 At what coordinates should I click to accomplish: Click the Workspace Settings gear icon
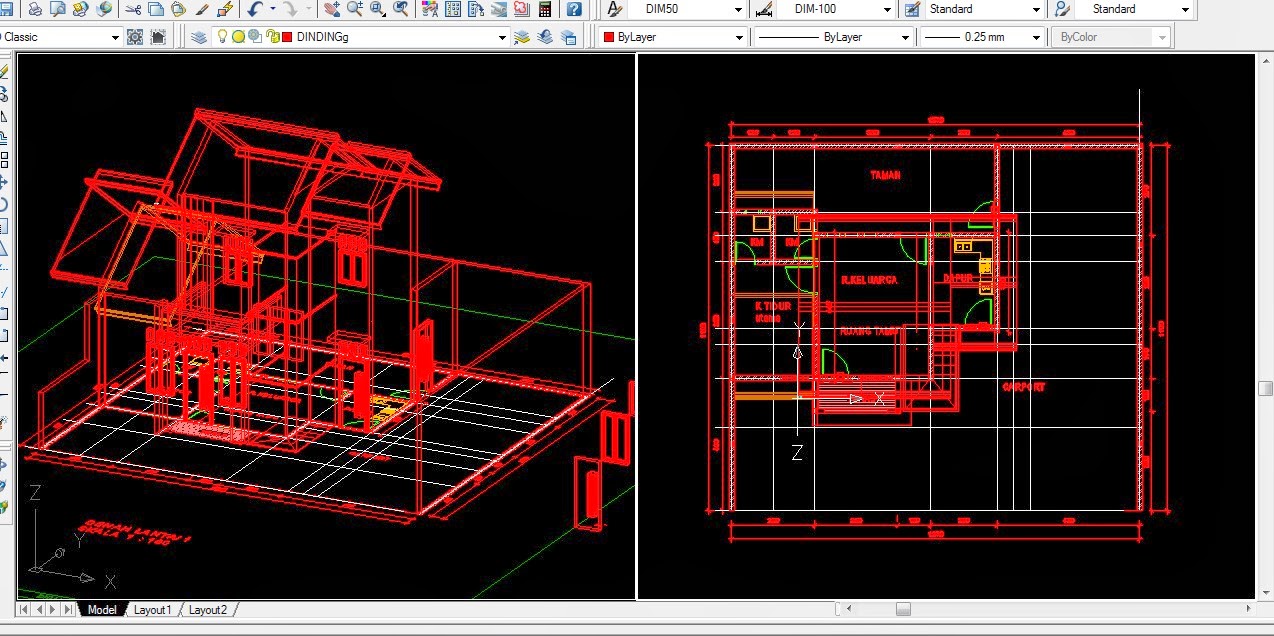tap(136, 37)
